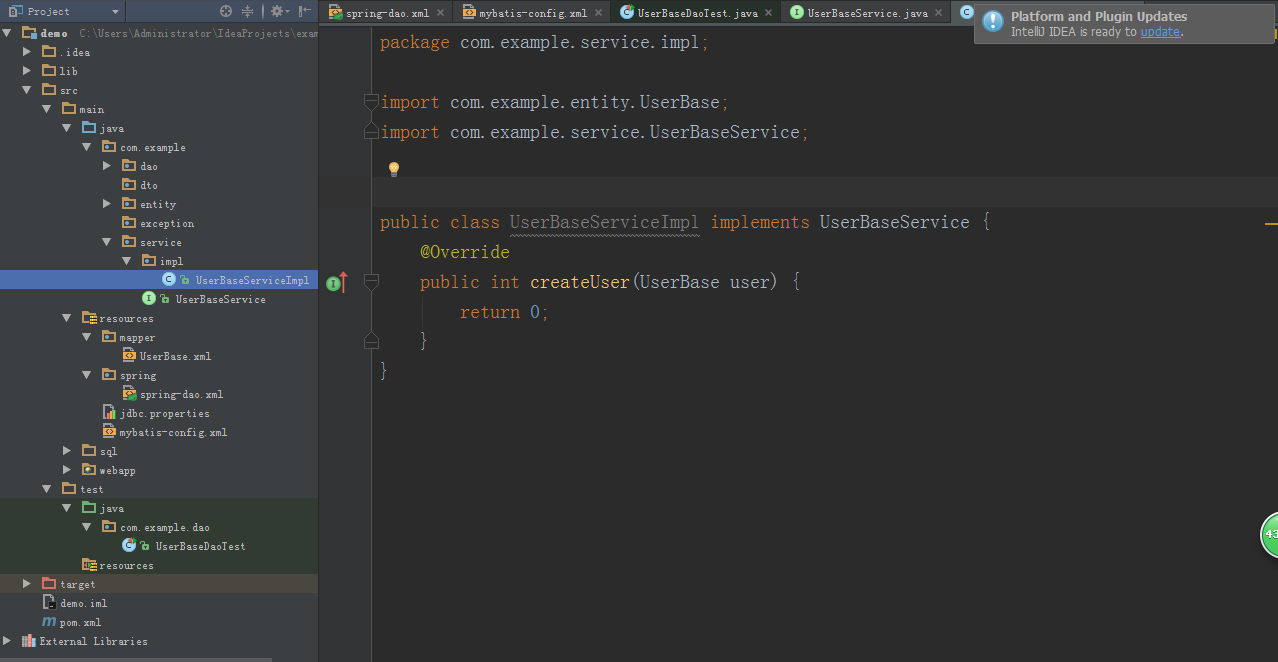
Task: Collapse the service package arrow
Action: pos(107,242)
